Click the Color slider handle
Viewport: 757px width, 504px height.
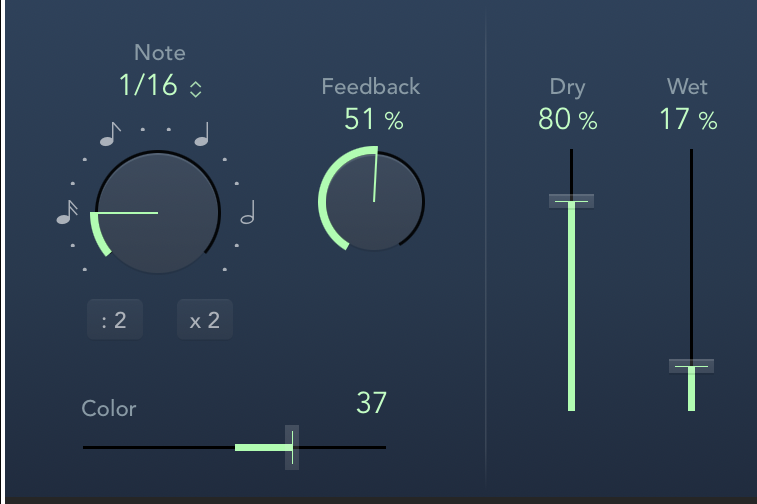[292, 447]
